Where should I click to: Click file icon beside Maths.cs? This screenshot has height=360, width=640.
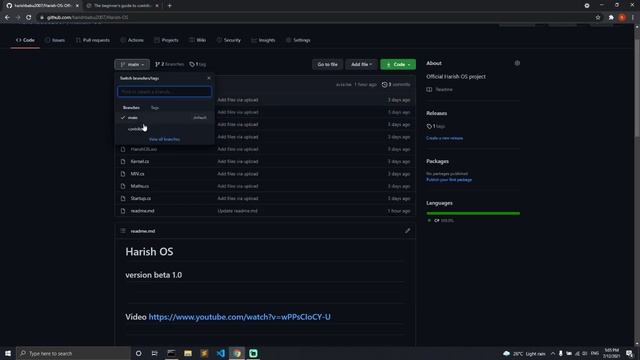point(123,186)
